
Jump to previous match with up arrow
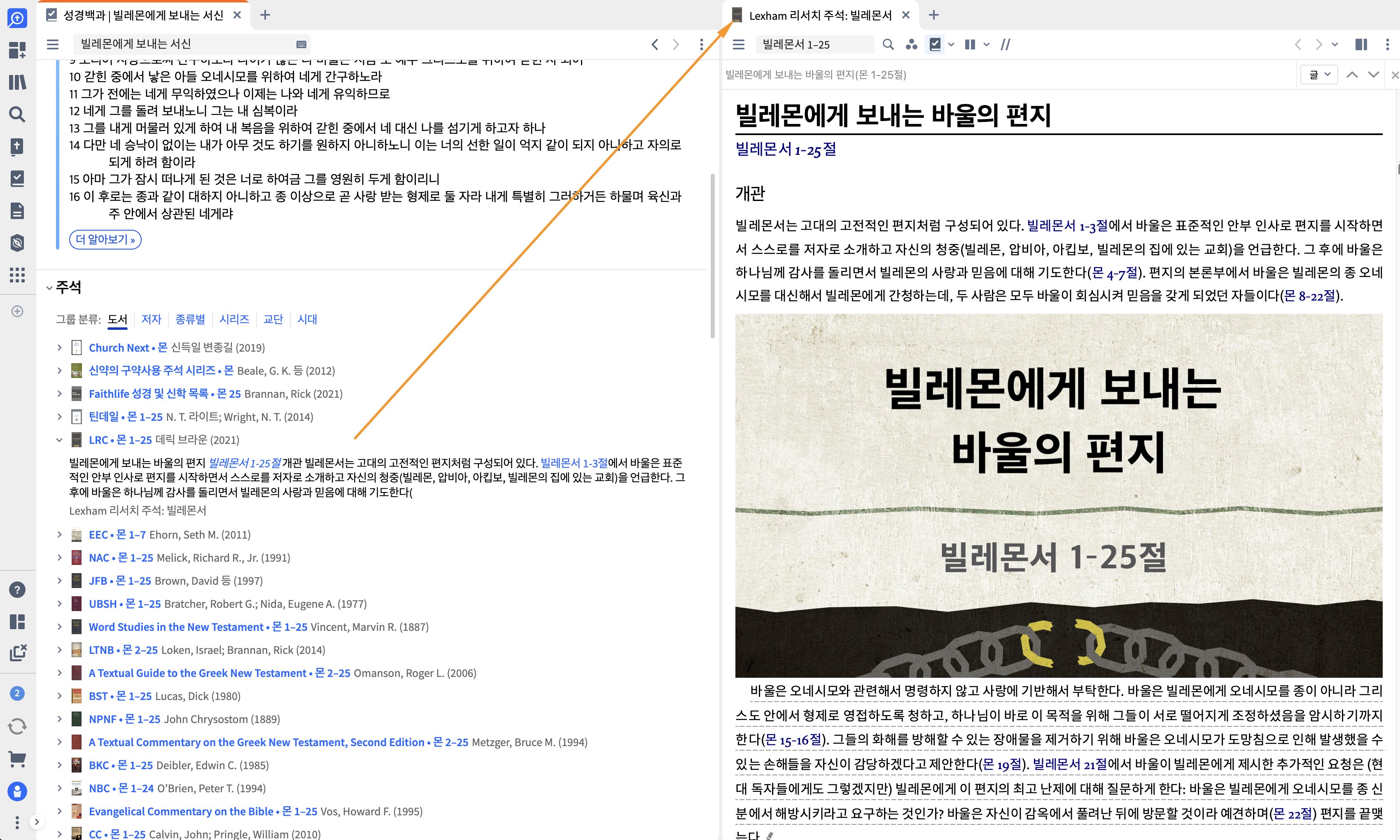[1352, 75]
